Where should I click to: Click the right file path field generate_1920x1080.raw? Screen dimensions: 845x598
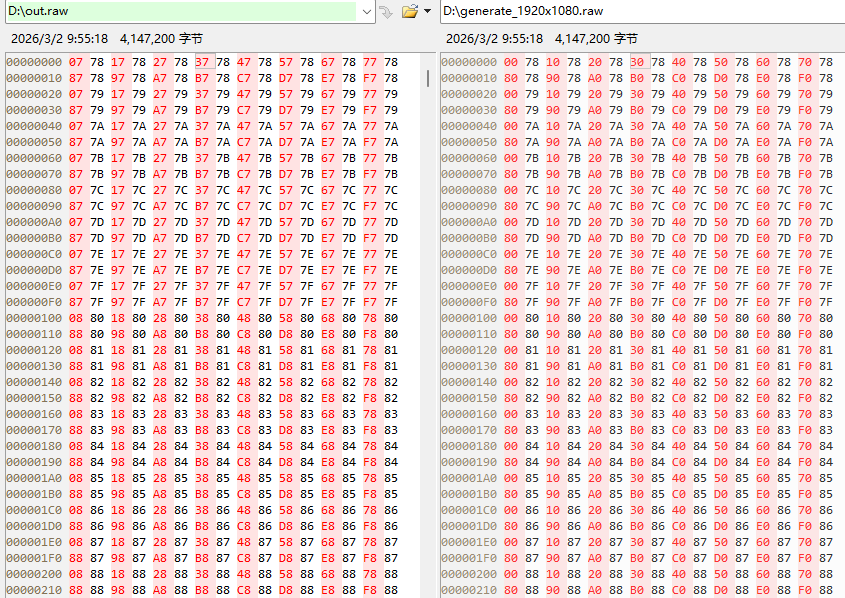coord(640,11)
